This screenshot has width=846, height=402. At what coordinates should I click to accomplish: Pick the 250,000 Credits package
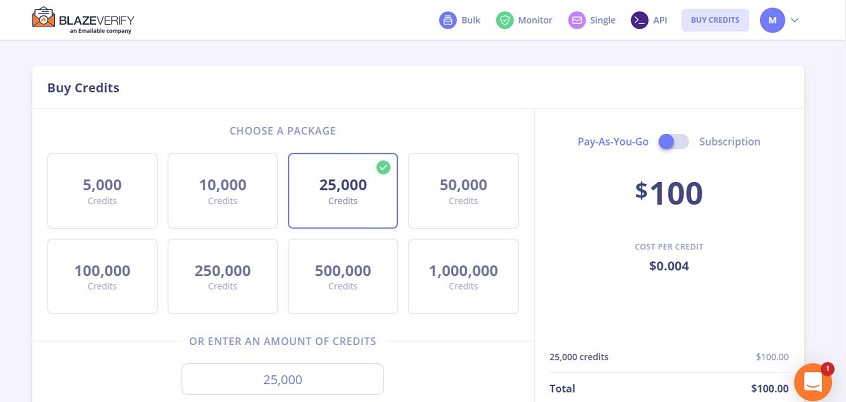coord(222,276)
